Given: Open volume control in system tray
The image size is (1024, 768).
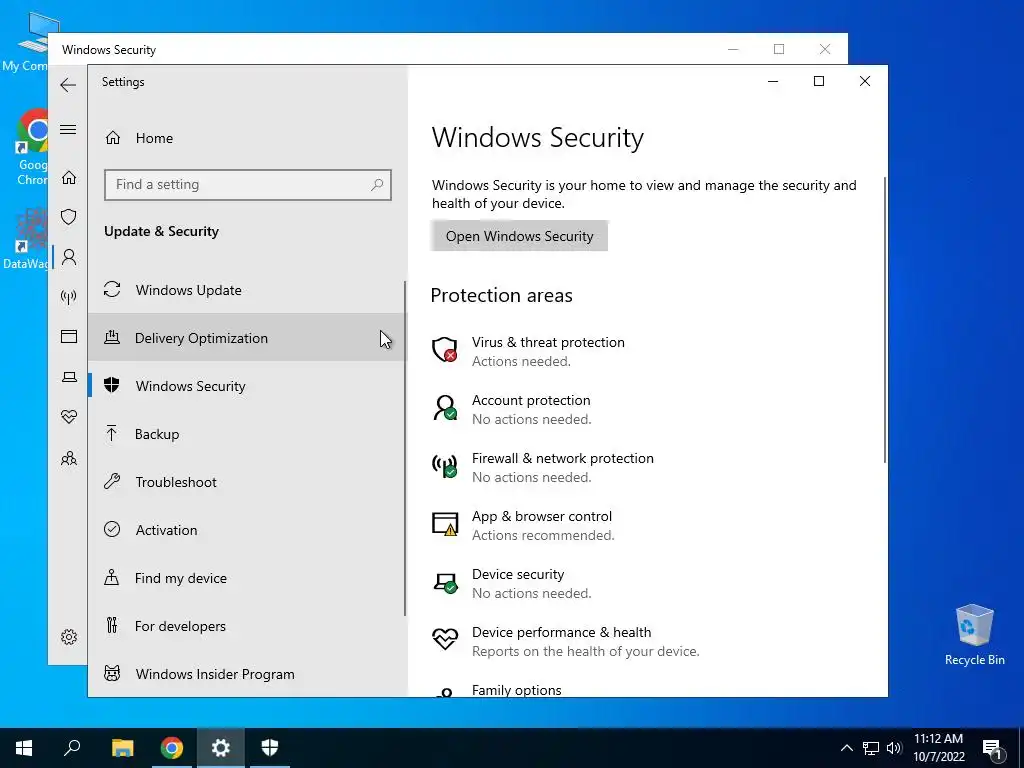Looking at the screenshot, I should click(894, 748).
